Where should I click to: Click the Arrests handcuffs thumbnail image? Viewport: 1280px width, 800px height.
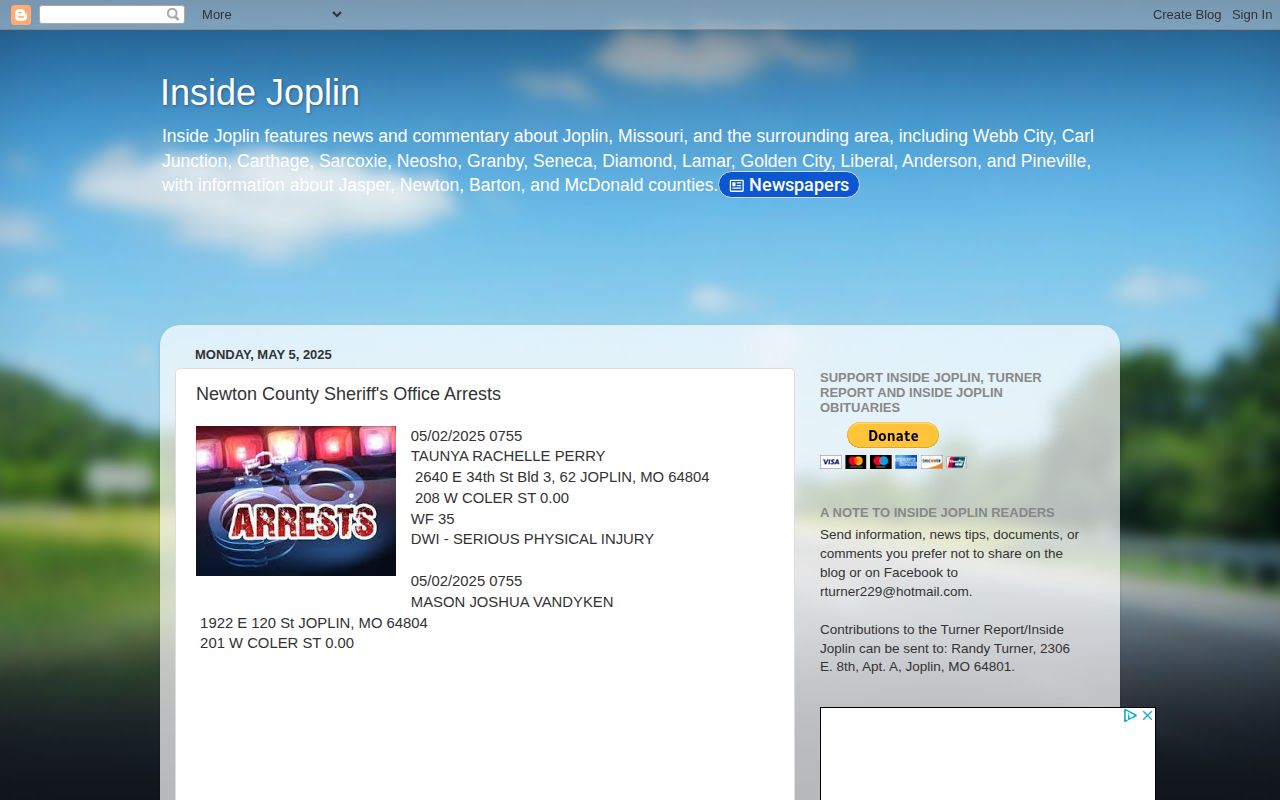pos(296,501)
